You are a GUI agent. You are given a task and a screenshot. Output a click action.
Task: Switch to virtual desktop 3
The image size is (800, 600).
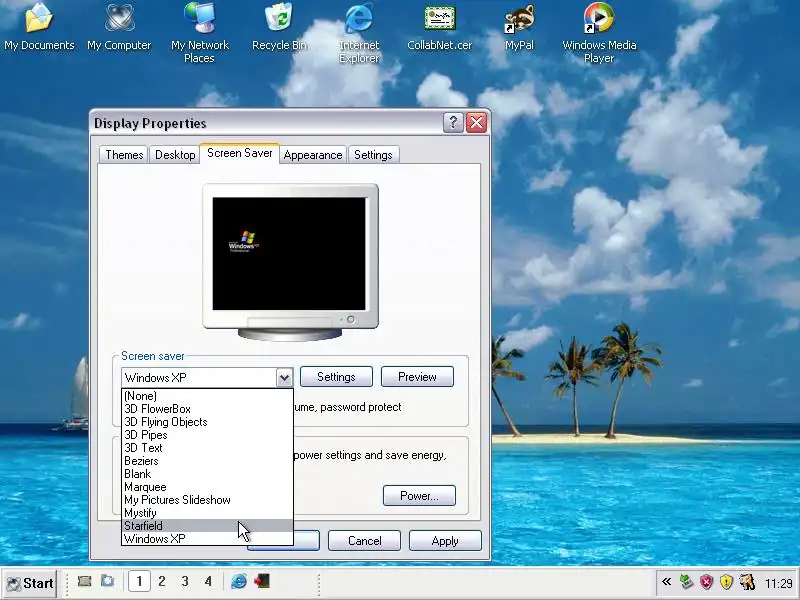(185, 582)
